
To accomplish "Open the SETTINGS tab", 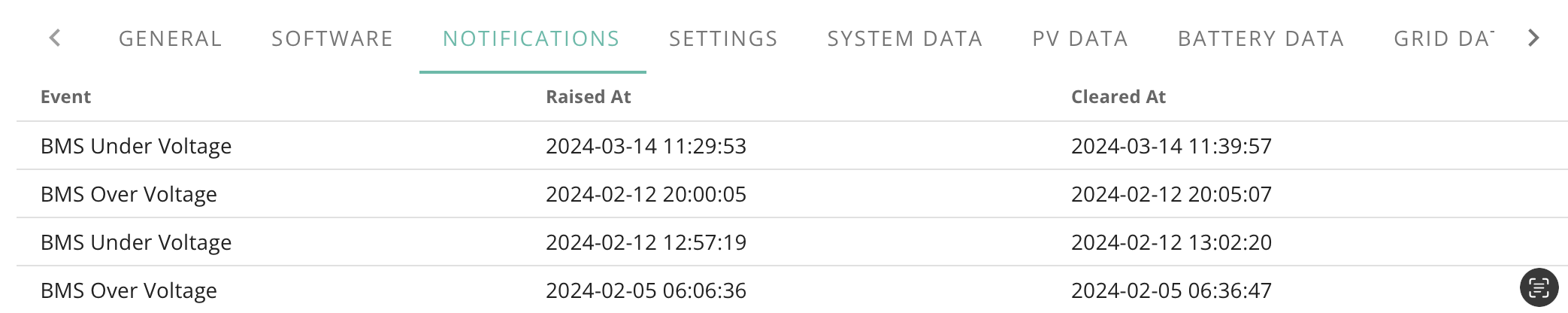I will [x=723, y=38].
